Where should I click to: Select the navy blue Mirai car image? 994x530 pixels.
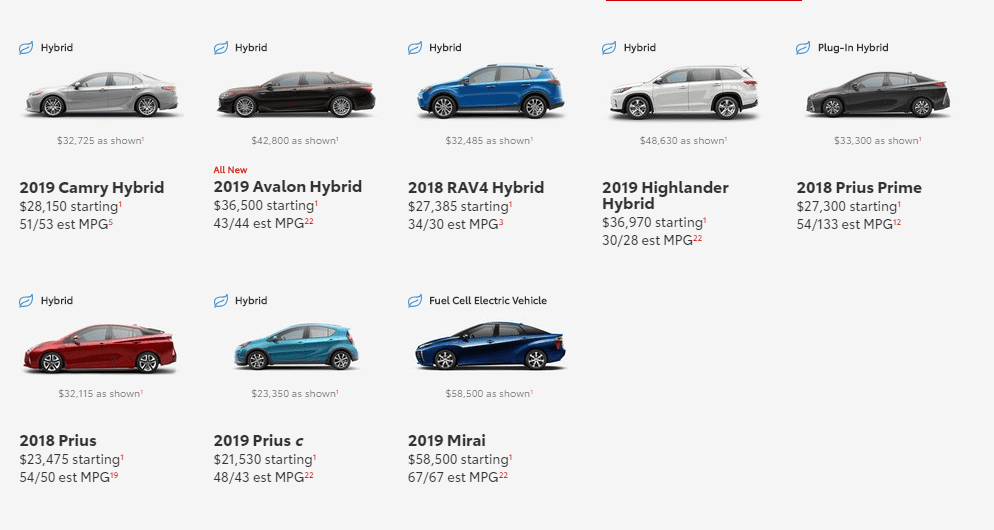point(490,346)
